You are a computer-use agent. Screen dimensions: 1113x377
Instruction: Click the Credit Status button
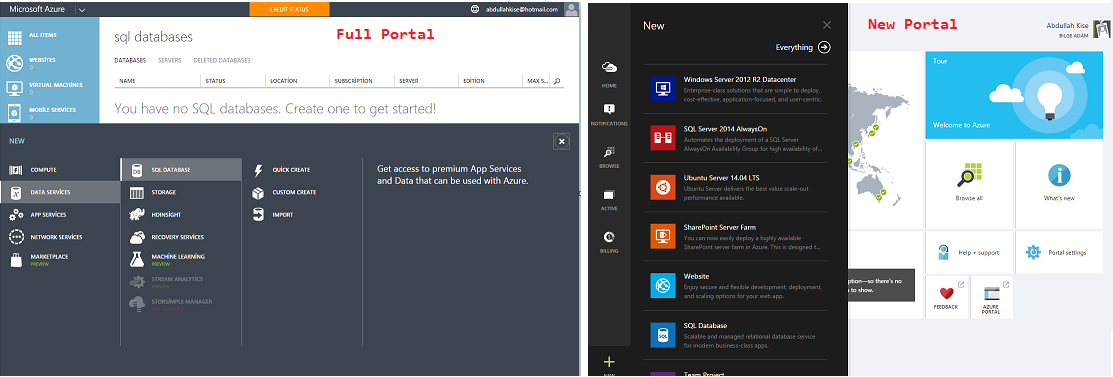coord(290,10)
